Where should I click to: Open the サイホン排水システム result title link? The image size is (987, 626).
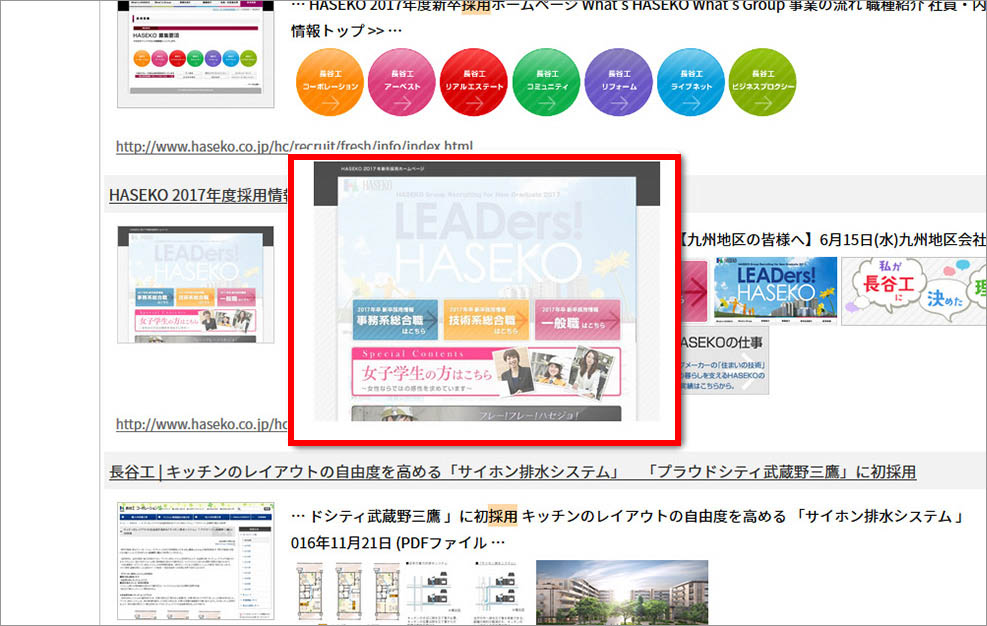512,471
